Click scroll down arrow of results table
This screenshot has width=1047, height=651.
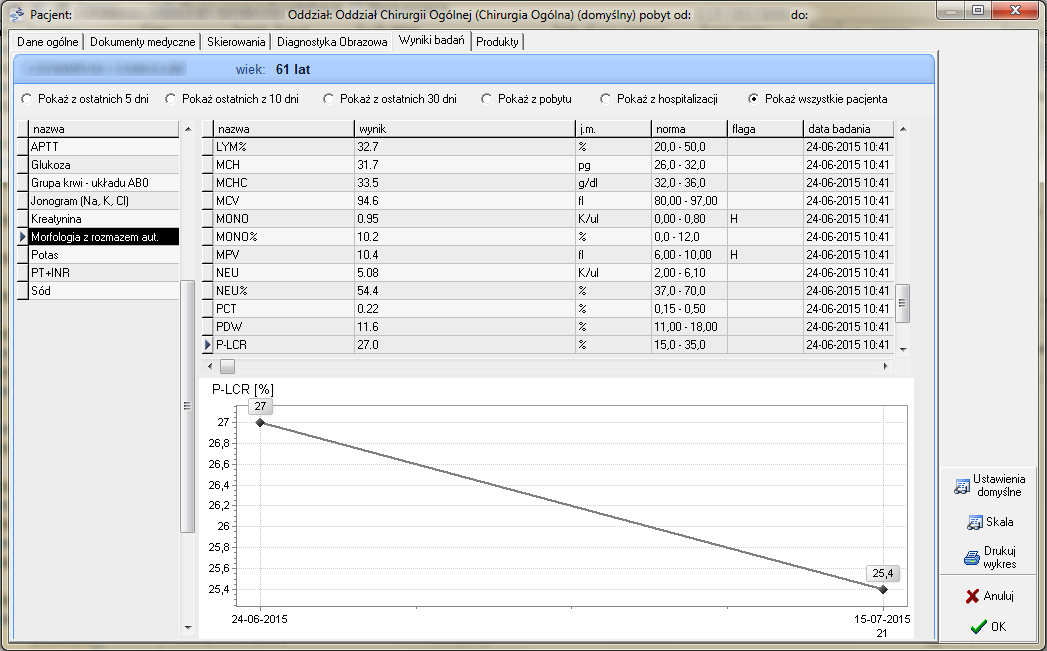pyautogui.click(x=903, y=349)
